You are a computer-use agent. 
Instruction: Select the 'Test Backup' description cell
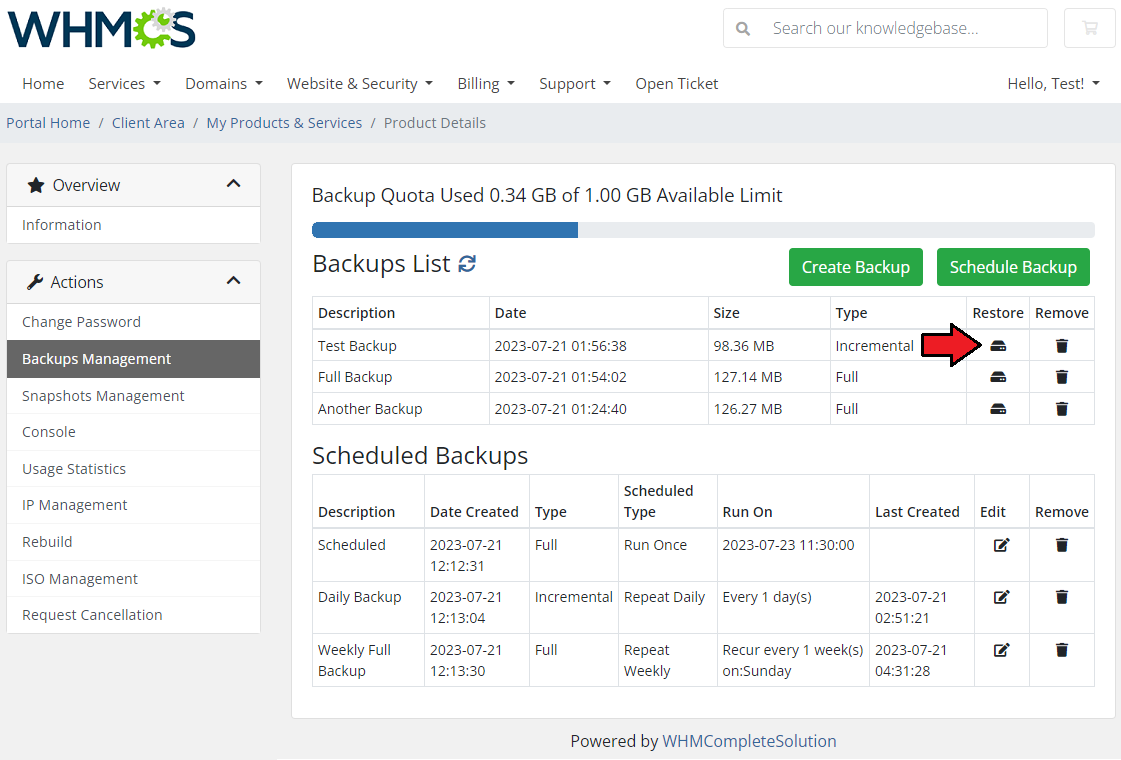[401, 346]
